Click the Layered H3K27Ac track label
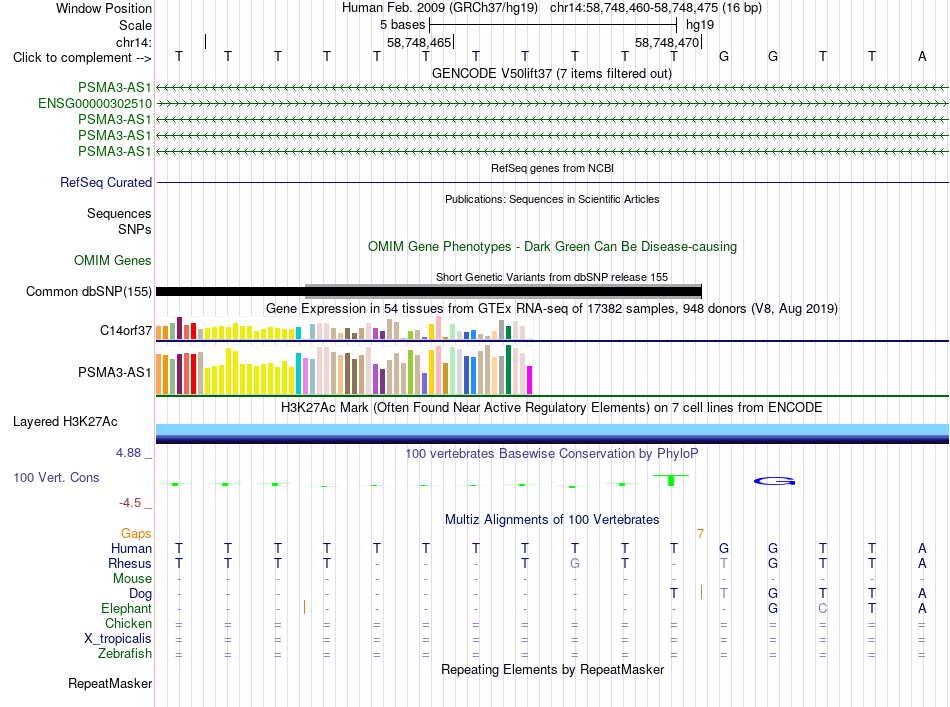The height and width of the screenshot is (707, 950). point(65,422)
